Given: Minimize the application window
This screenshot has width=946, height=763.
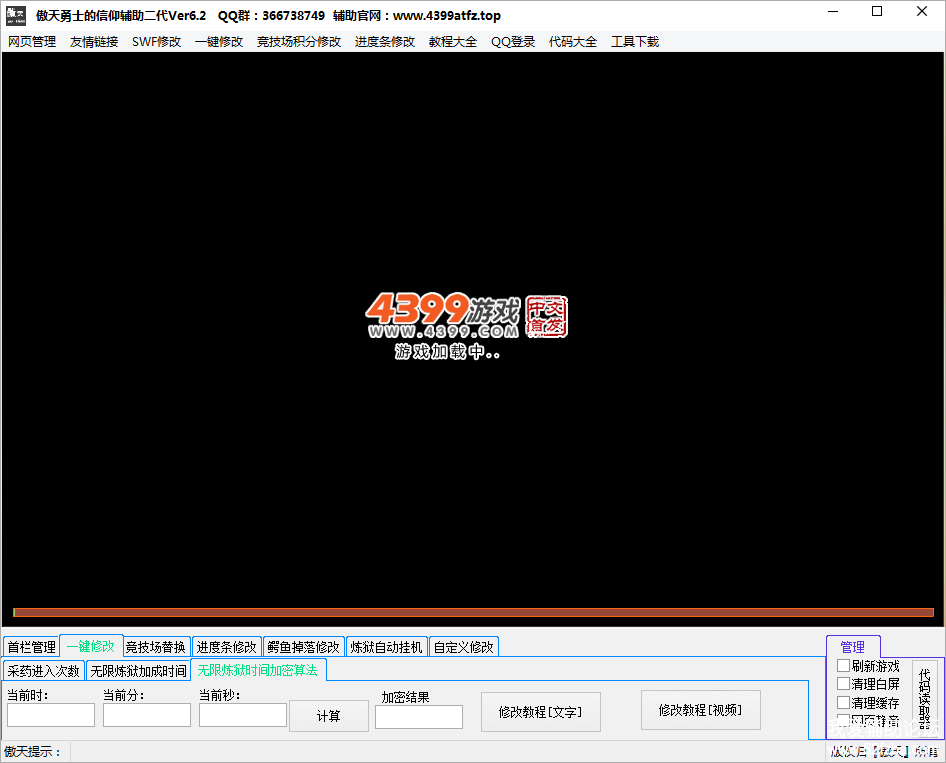Looking at the screenshot, I should (833, 11).
